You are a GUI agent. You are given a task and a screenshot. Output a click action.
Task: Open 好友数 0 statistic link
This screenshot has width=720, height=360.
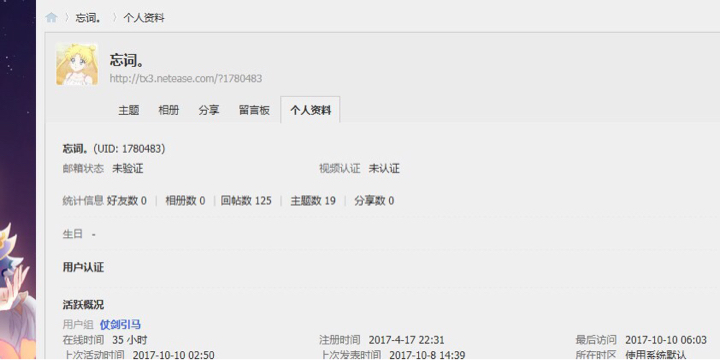127,201
